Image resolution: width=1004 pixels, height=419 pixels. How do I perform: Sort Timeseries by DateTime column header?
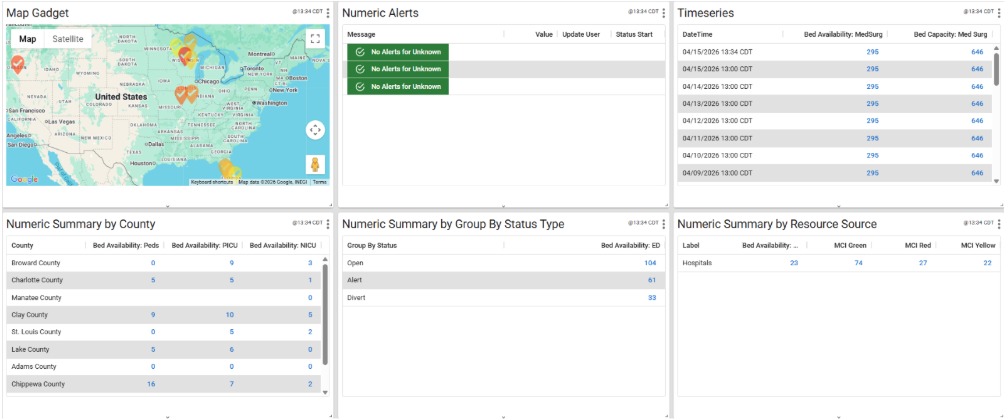pos(697,34)
